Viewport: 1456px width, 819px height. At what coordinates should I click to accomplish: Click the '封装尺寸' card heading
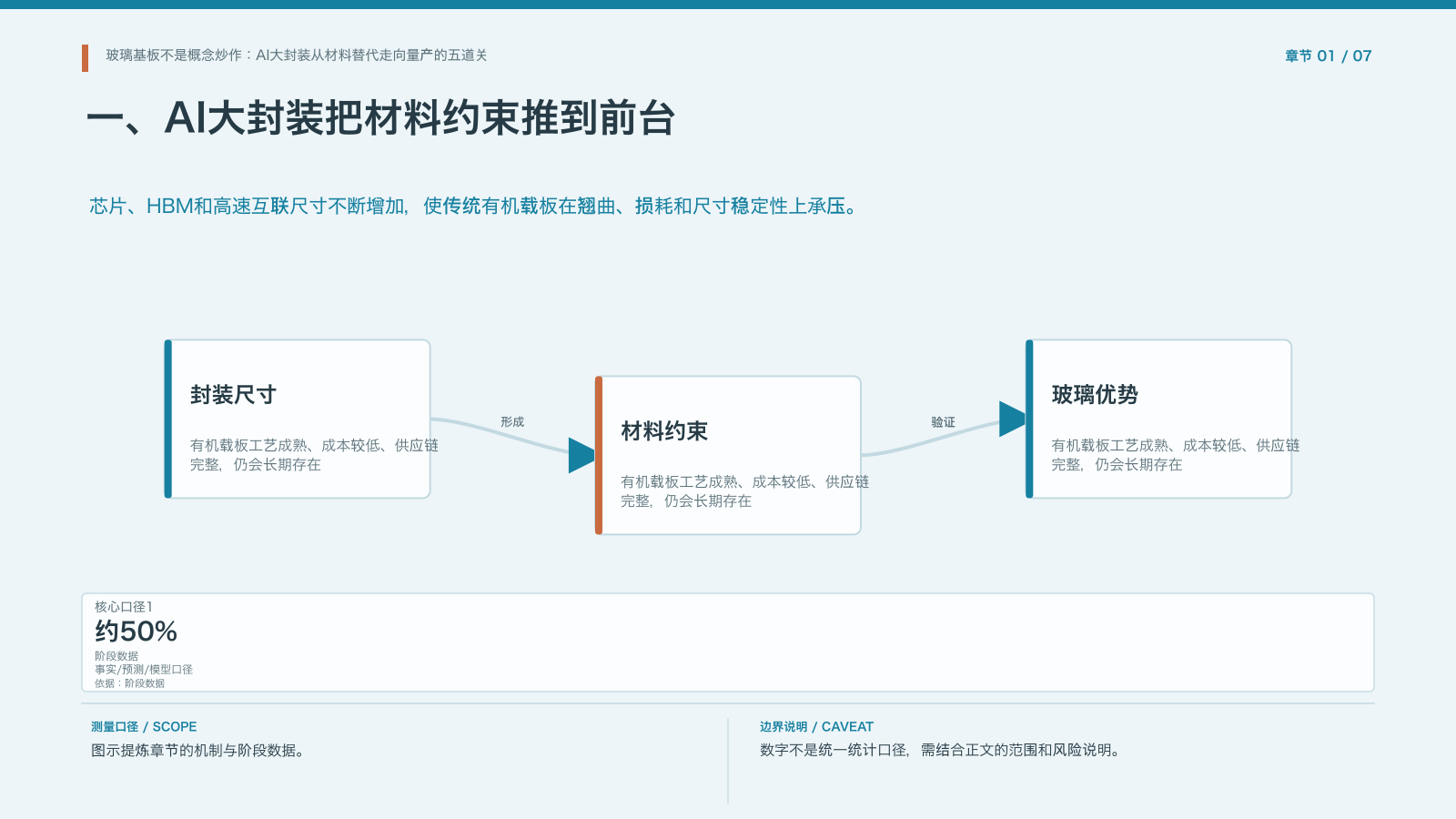233,395
